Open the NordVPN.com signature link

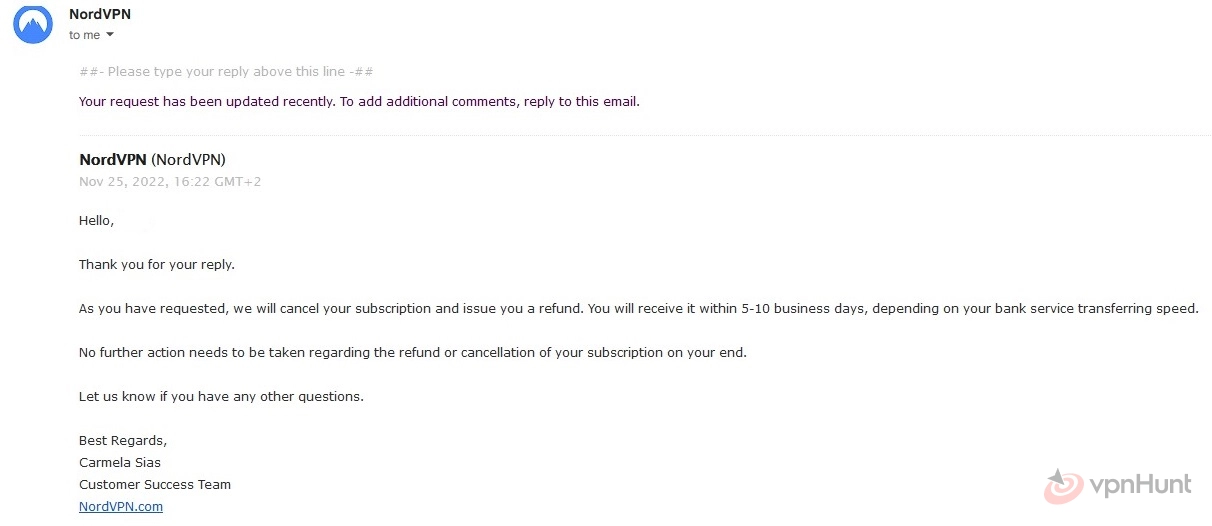121,506
